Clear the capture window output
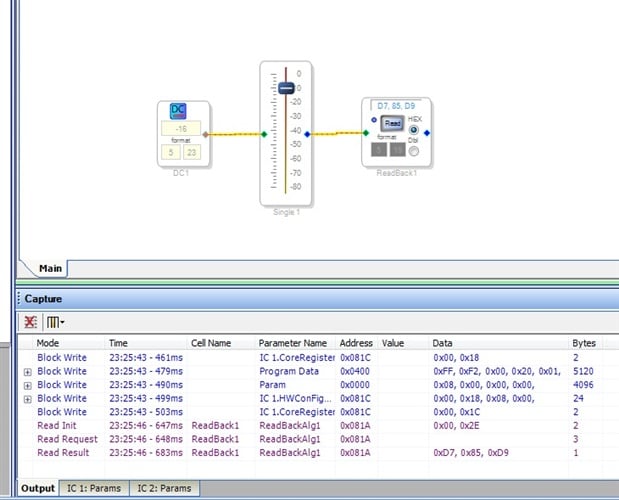The height and width of the screenshot is (500, 619). [30, 322]
